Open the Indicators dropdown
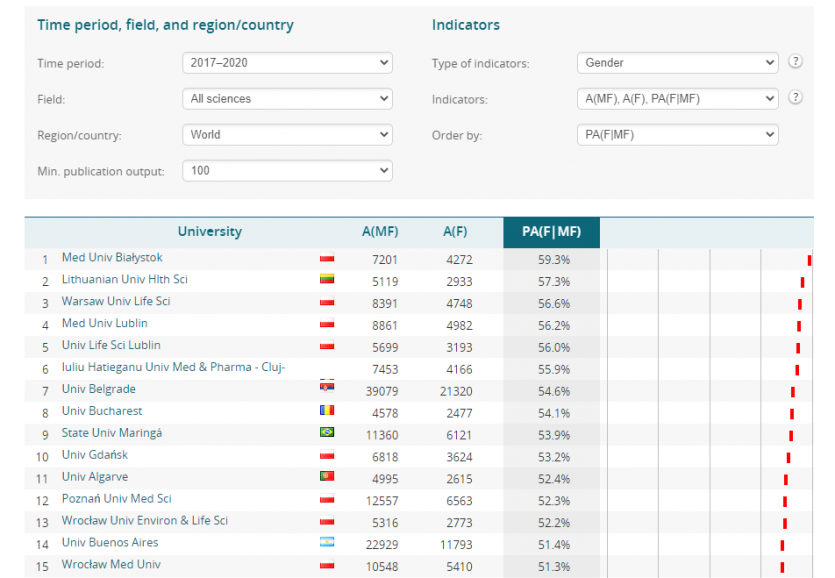 (x=677, y=98)
